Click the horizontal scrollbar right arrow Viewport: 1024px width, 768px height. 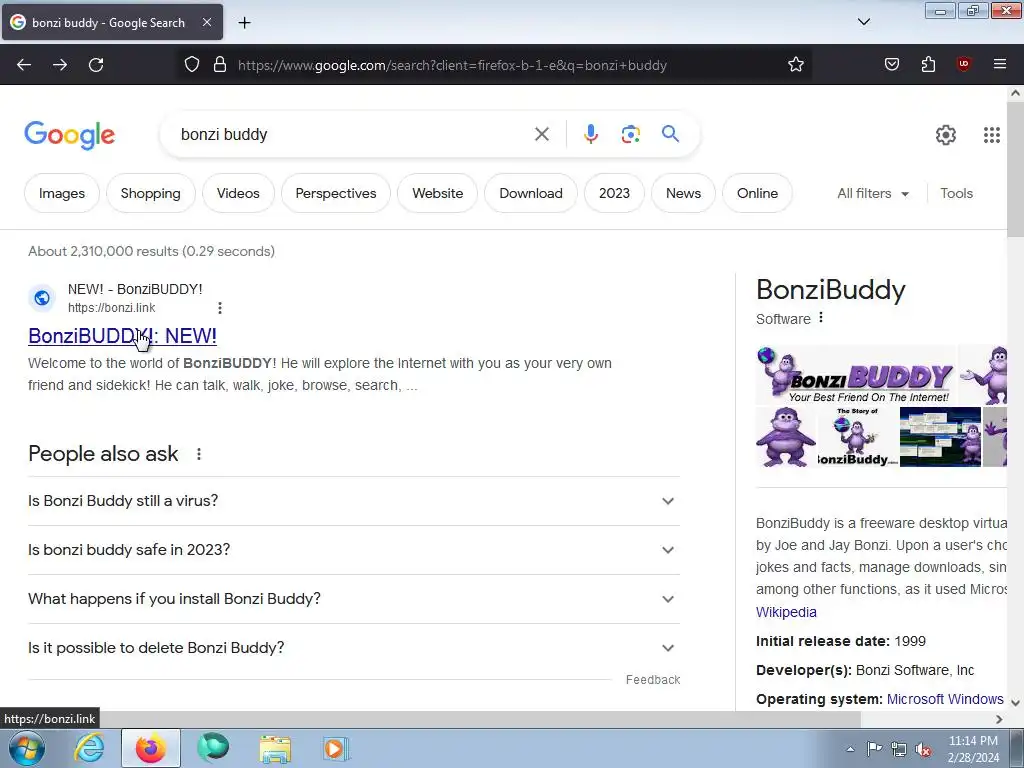999,719
